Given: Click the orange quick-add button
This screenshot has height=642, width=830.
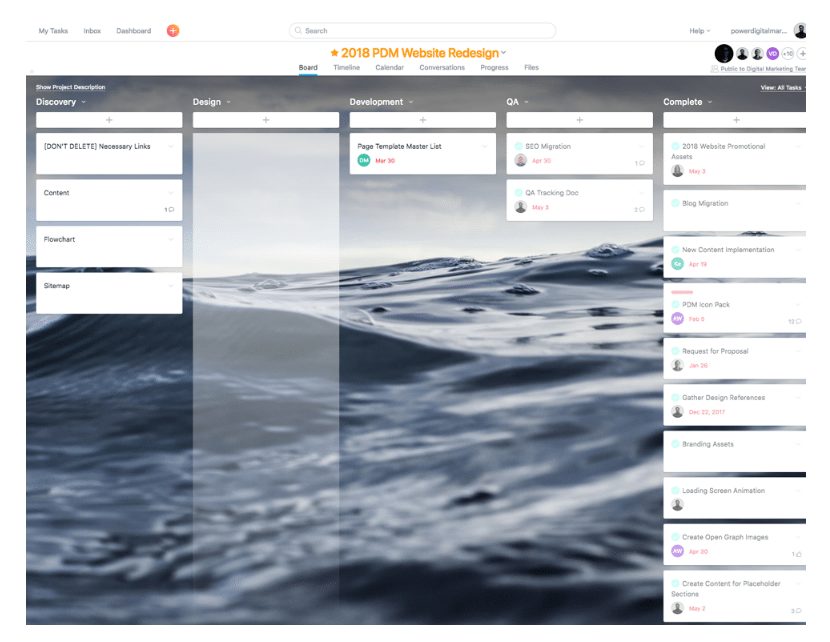Looking at the screenshot, I should [x=172, y=30].
